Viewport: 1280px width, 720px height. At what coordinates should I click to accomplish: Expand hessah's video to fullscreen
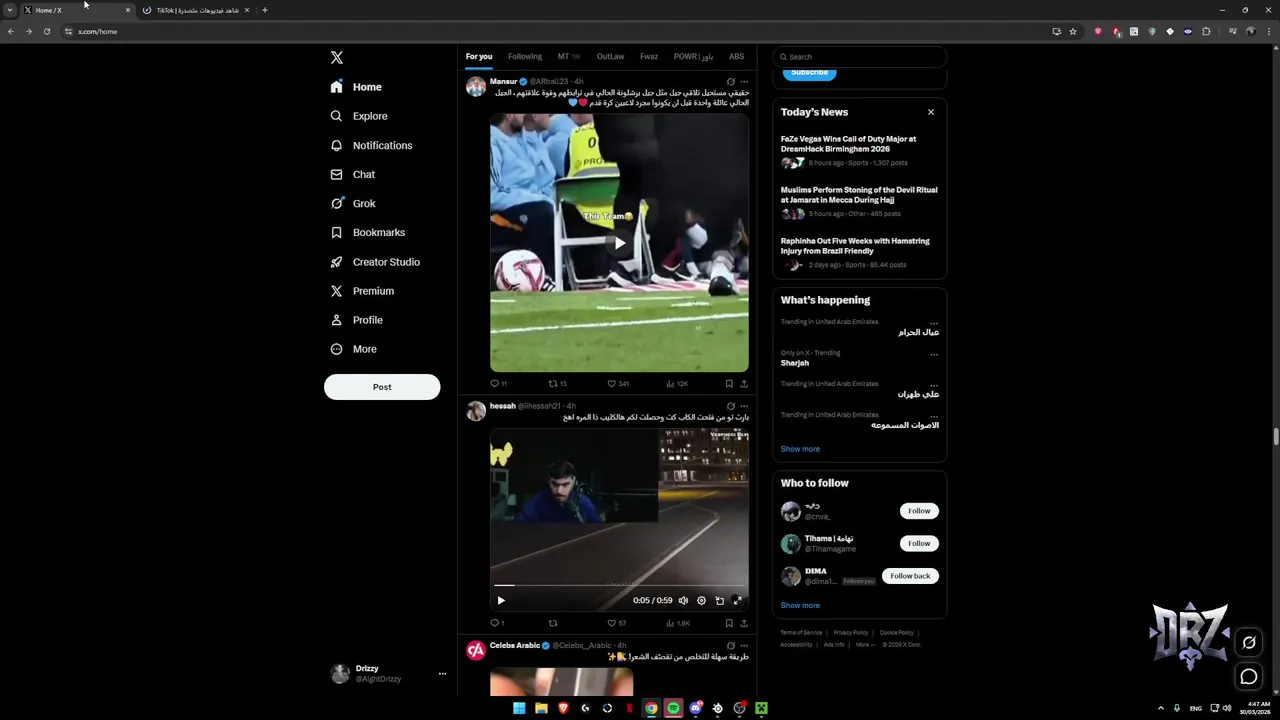click(737, 601)
